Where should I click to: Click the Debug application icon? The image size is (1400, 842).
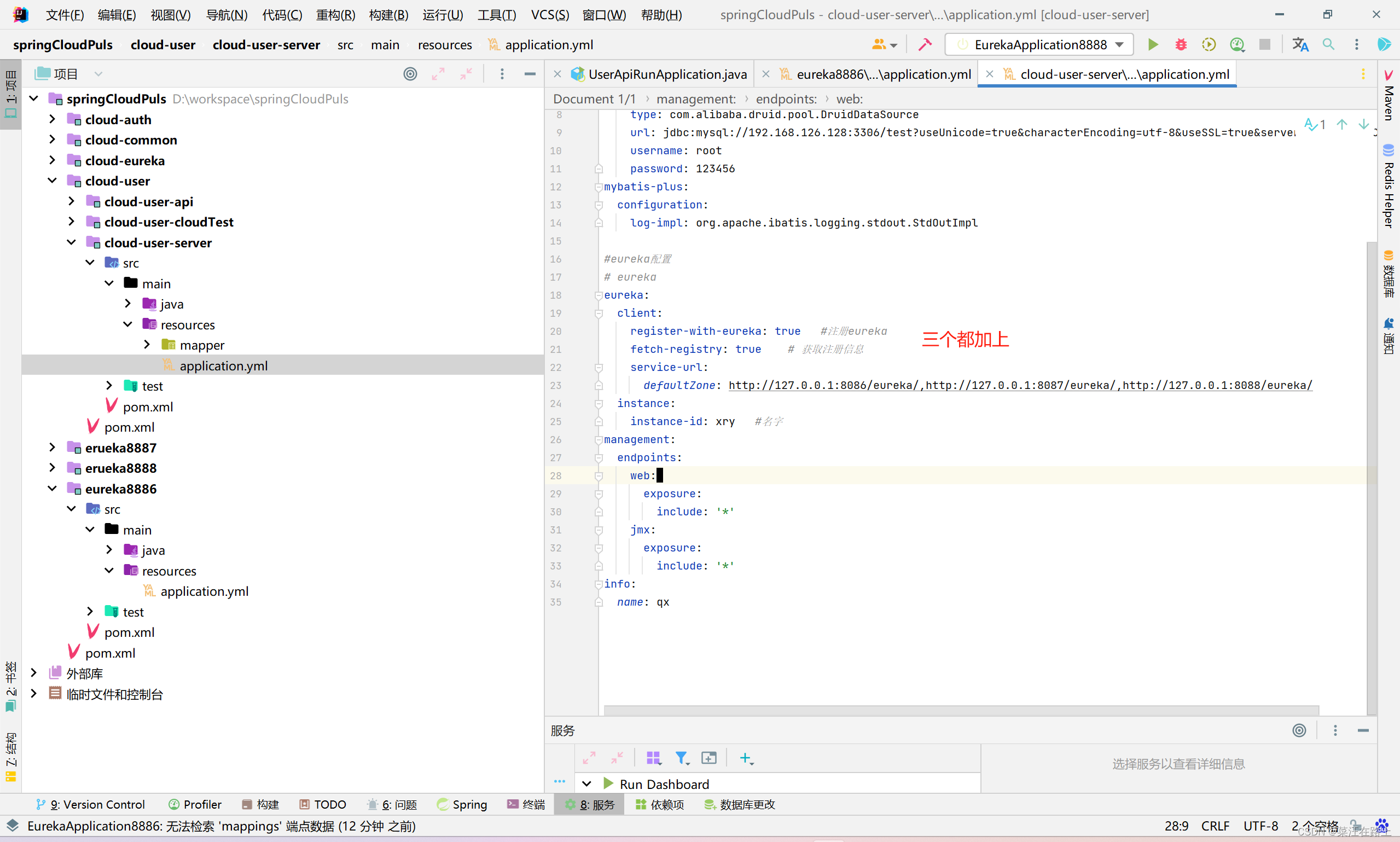tap(1181, 44)
